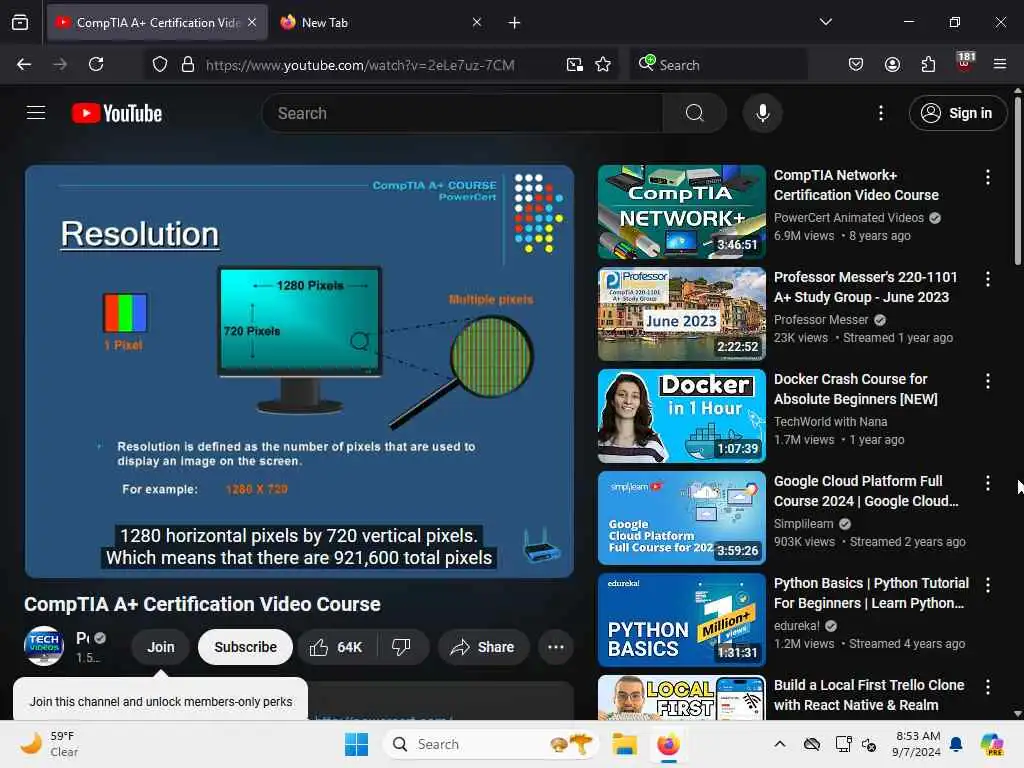Open Firefox account icon
Screen dimensions: 1024x768
(x=892, y=64)
